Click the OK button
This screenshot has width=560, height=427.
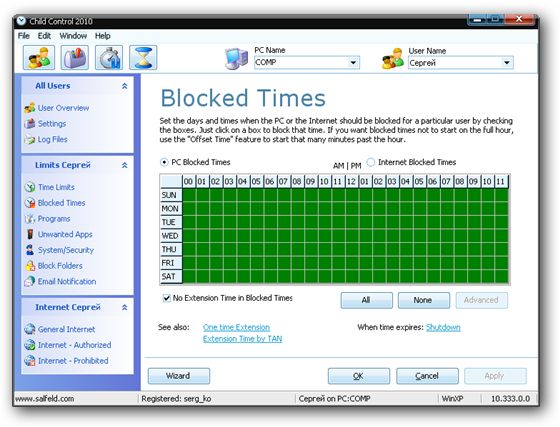click(x=359, y=376)
